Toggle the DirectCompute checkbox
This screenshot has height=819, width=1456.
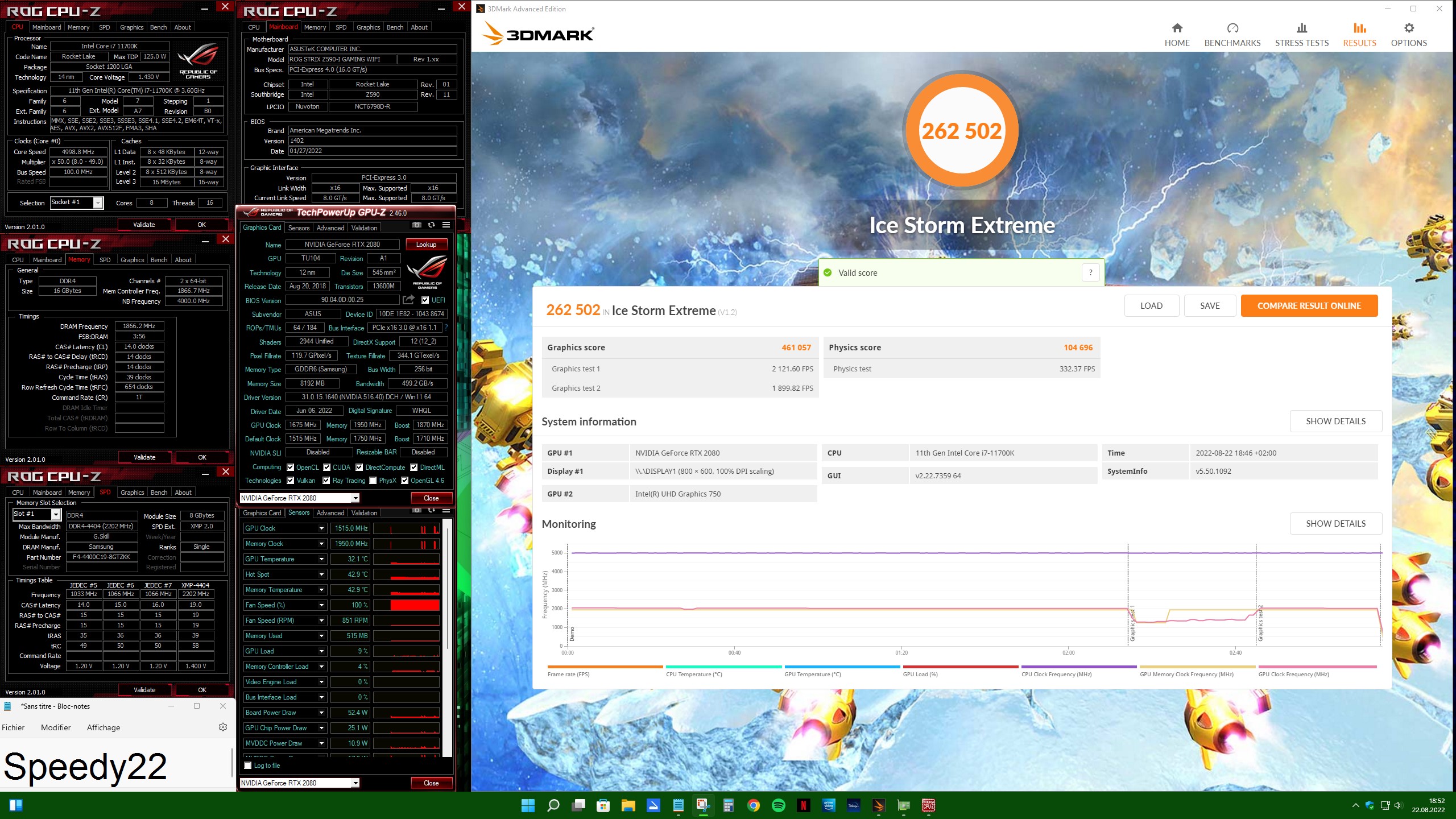(359, 468)
